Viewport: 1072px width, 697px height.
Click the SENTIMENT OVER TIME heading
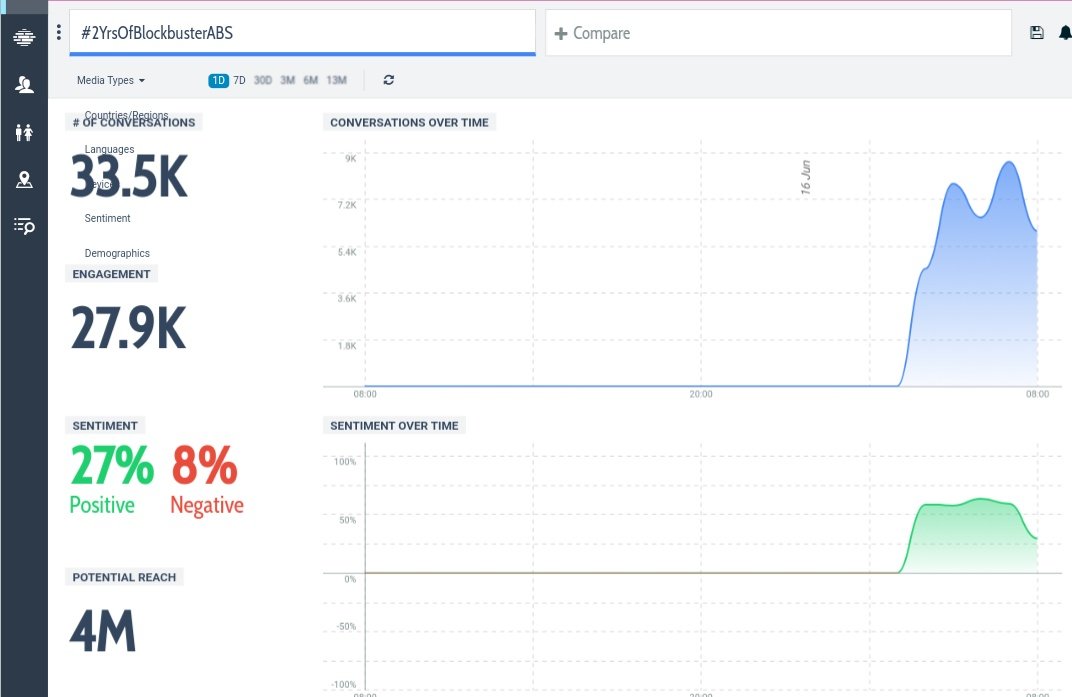point(394,425)
